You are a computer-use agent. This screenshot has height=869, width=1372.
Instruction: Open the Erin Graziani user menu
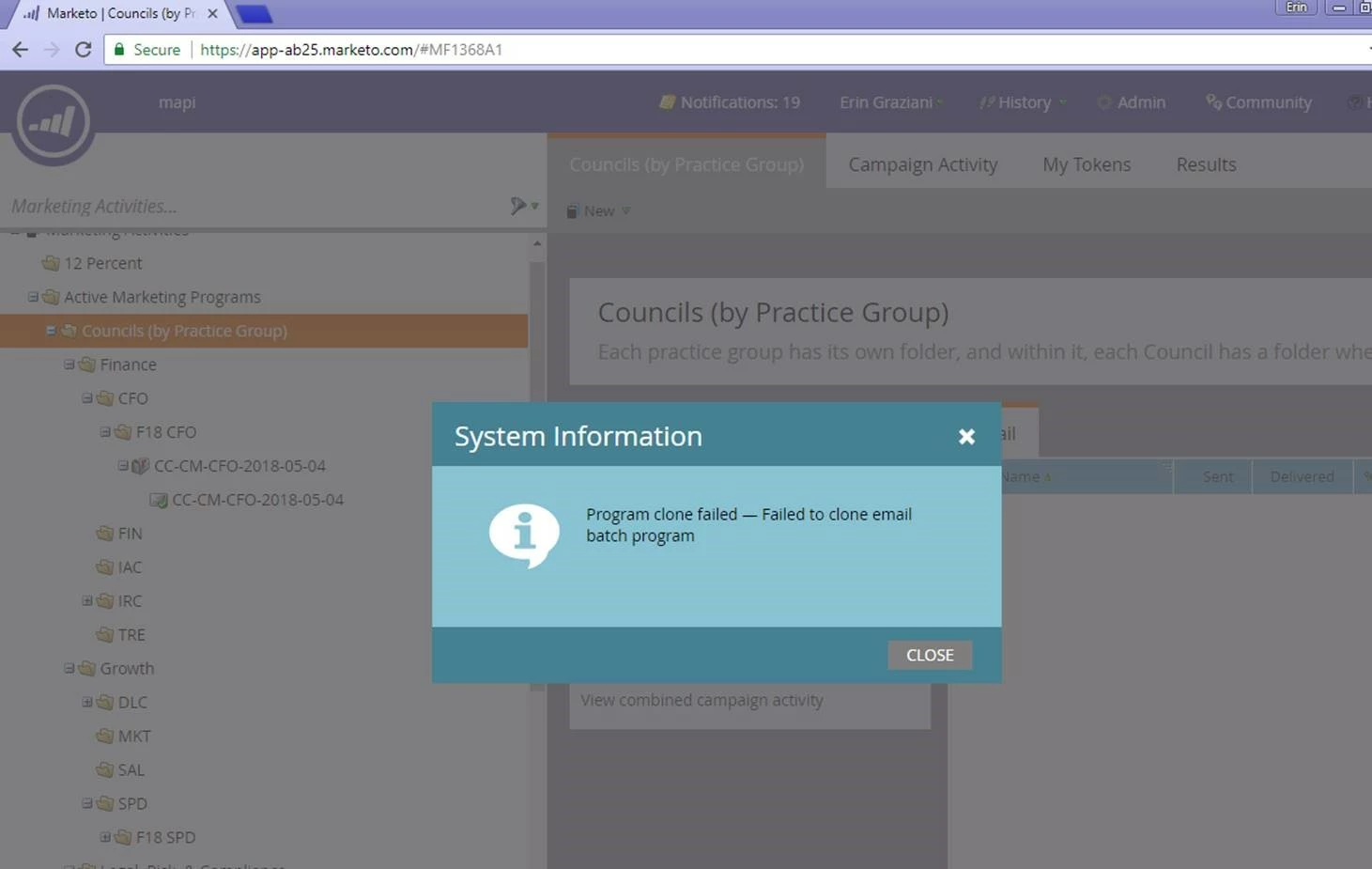pos(890,102)
